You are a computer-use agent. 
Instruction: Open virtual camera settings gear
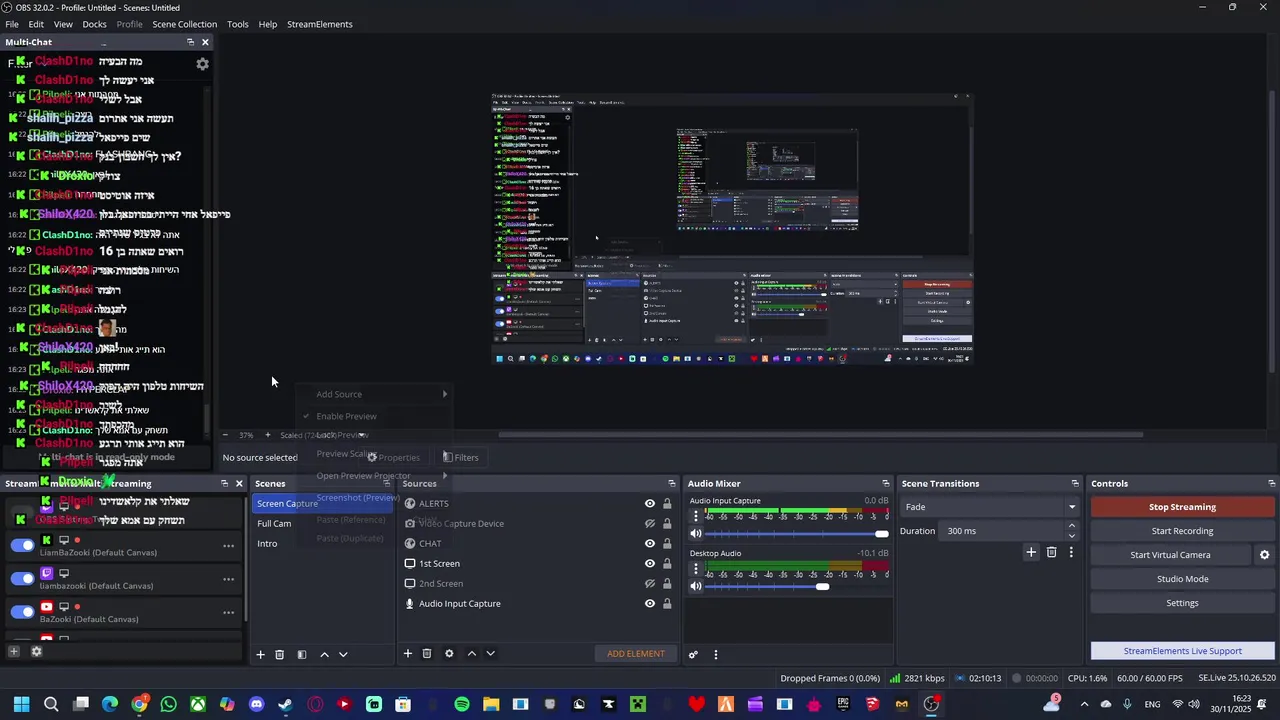point(1264,555)
